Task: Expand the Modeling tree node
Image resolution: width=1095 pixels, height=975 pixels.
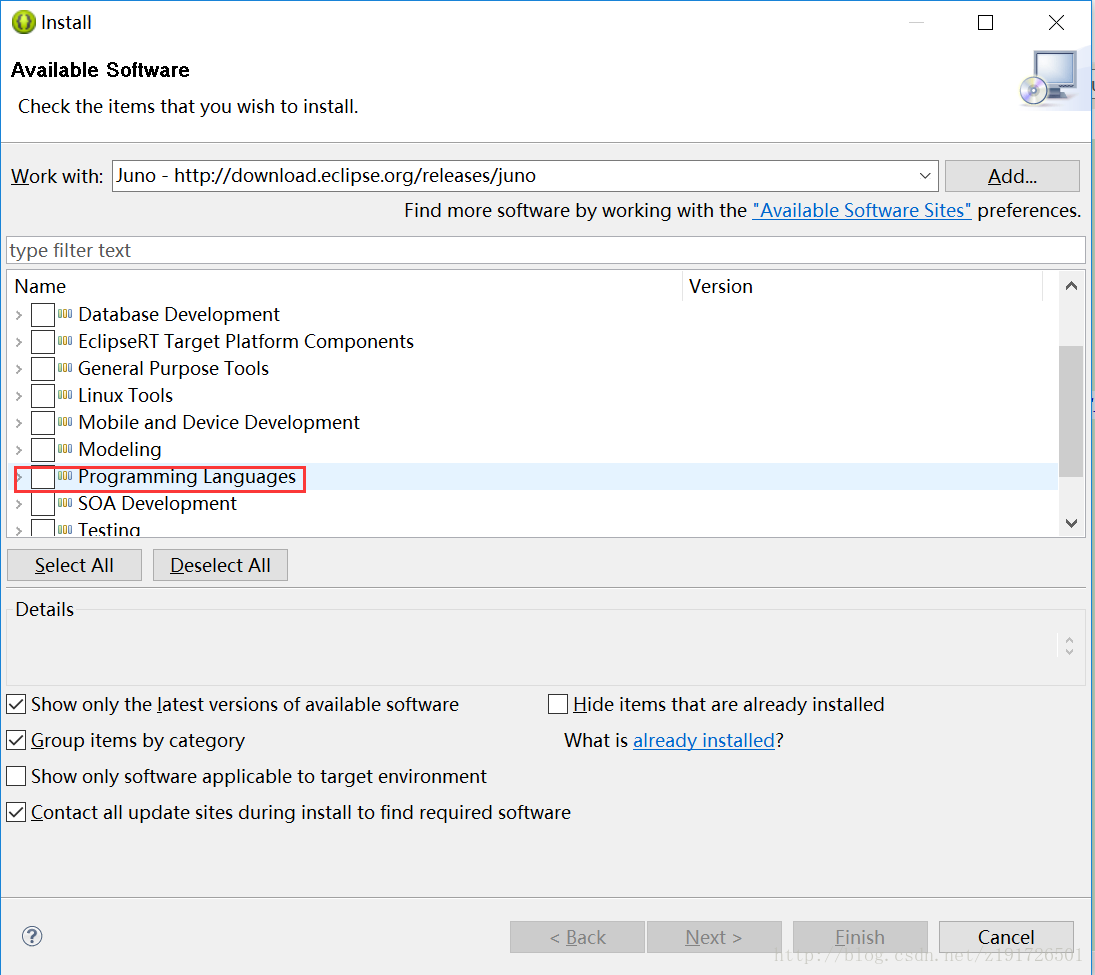Action: [19, 450]
